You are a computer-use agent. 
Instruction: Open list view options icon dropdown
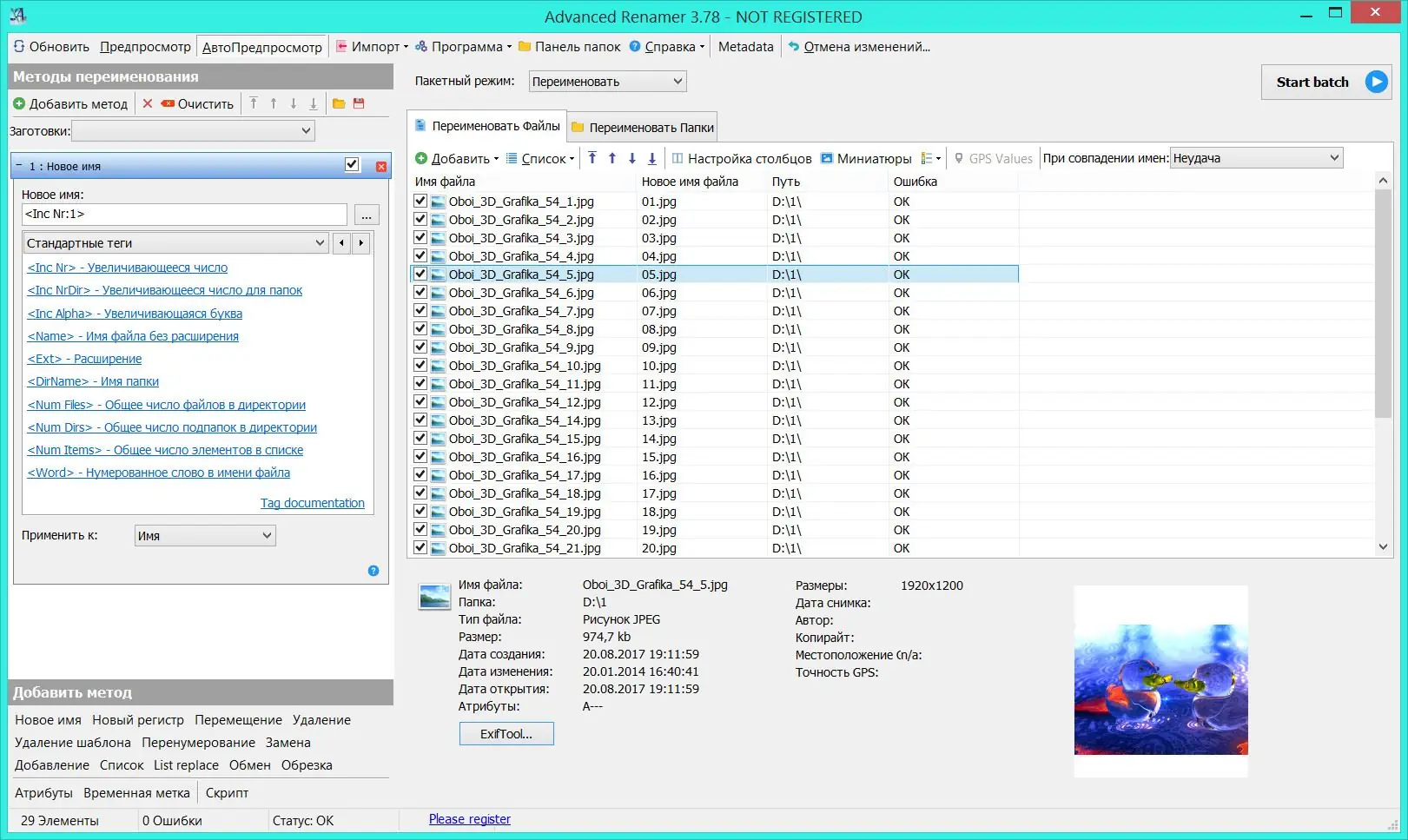931,158
